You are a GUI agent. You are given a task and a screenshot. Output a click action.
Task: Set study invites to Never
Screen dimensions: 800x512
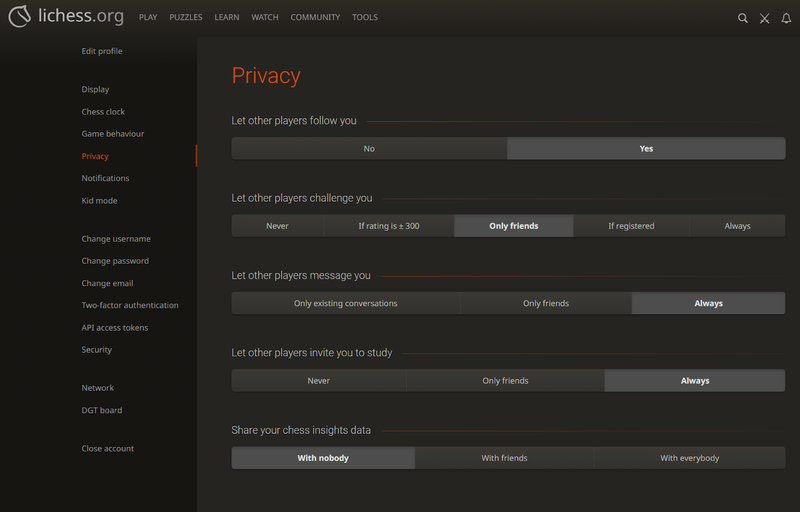pos(318,381)
